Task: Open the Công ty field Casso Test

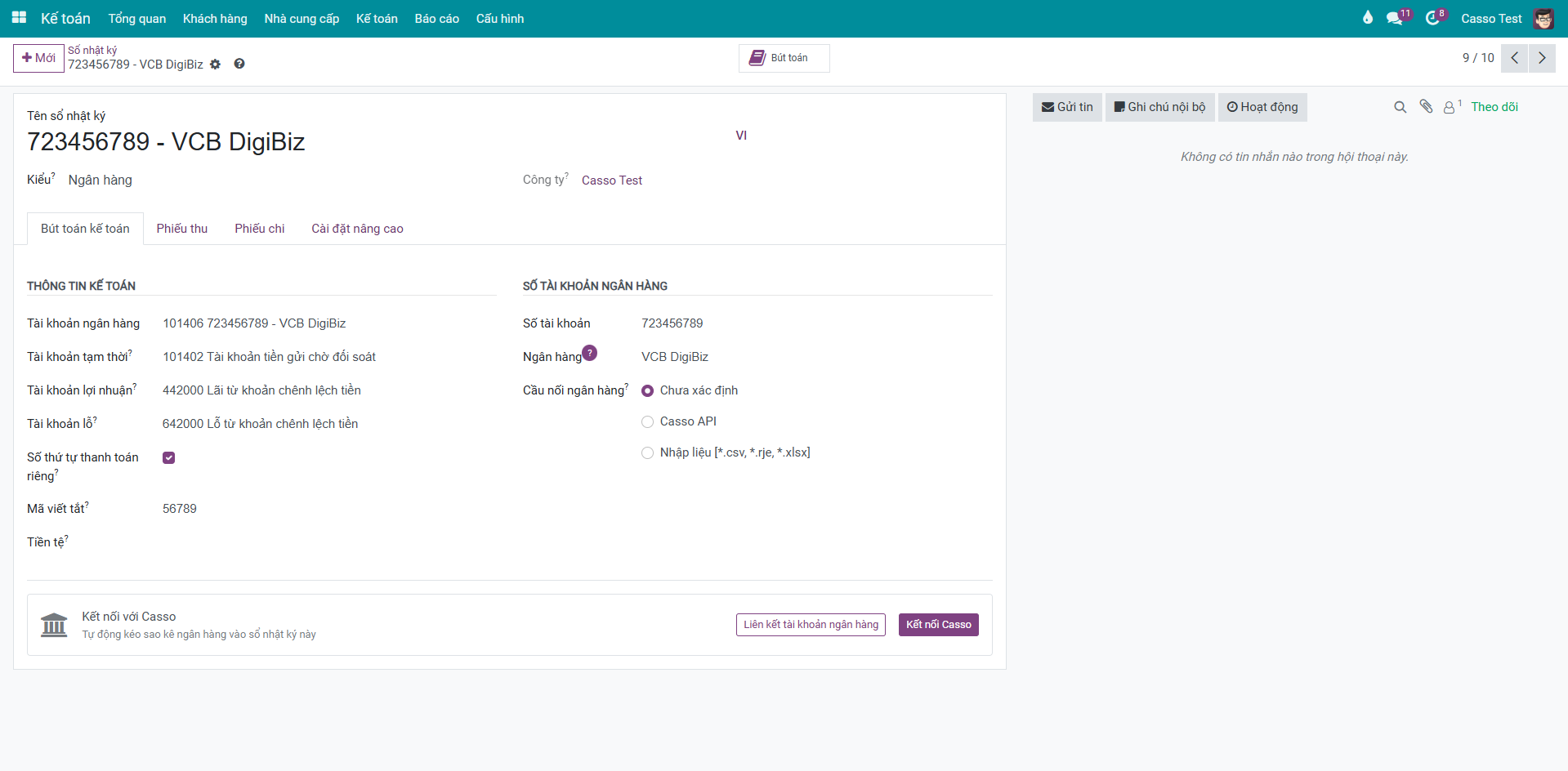Action: pyautogui.click(x=612, y=180)
